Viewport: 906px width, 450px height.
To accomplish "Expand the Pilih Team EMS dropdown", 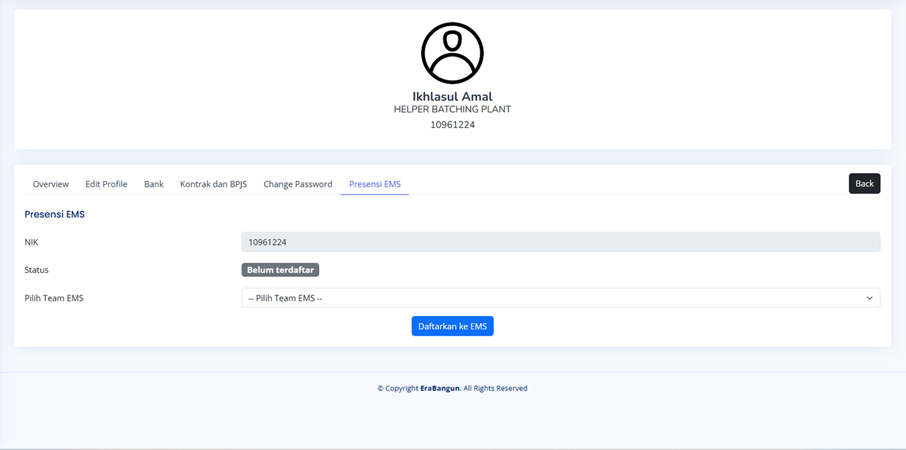I will pos(560,298).
